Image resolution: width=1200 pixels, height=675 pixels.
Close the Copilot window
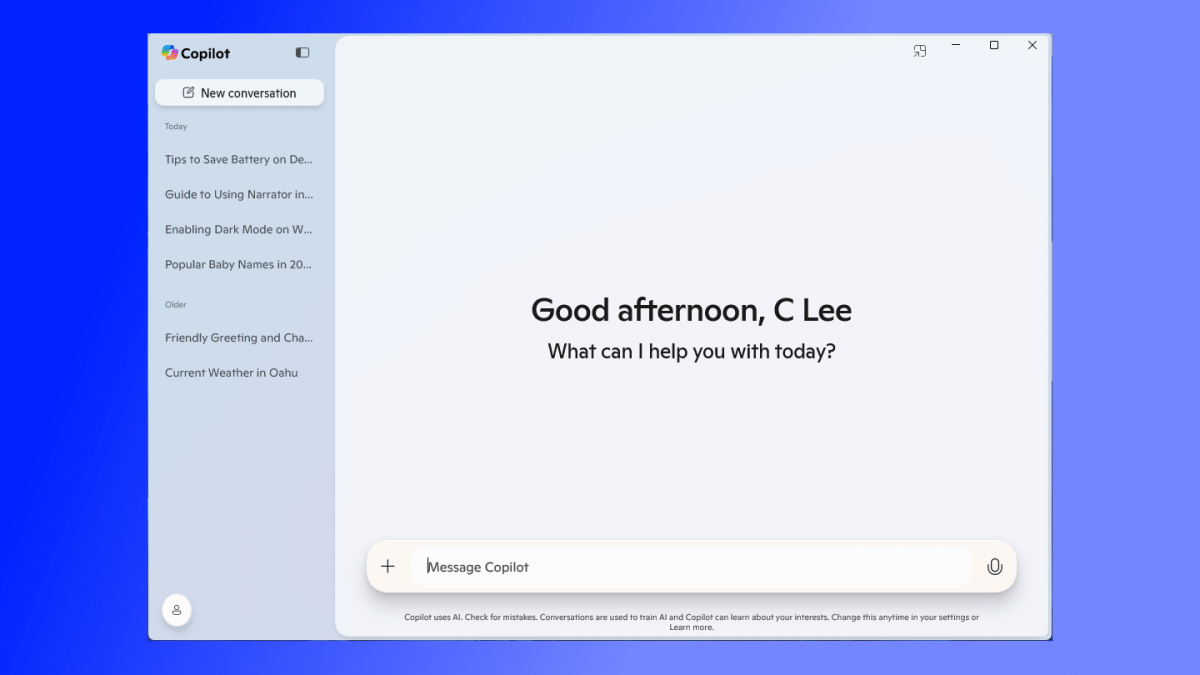[1032, 45]
